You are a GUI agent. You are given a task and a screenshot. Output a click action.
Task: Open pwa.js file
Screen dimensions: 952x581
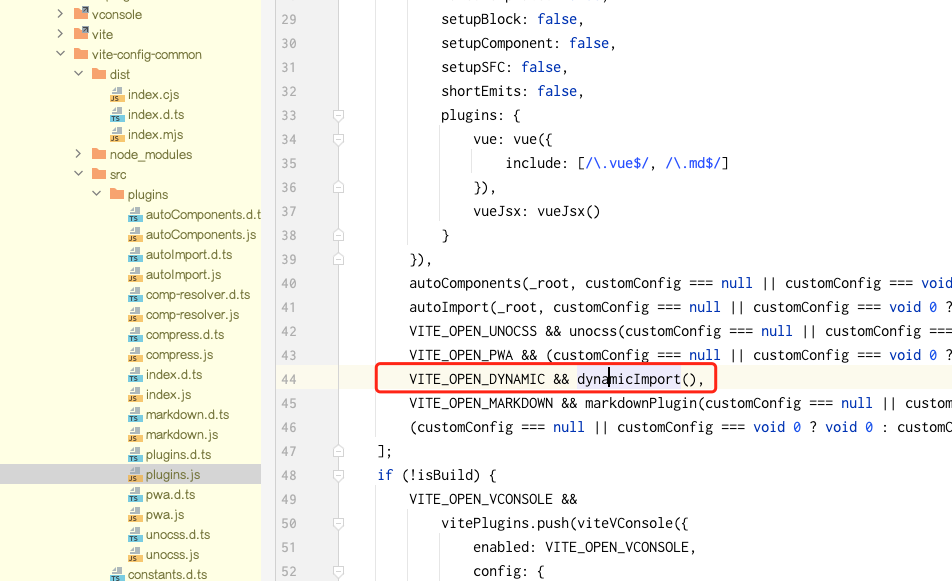coord(165,515)
